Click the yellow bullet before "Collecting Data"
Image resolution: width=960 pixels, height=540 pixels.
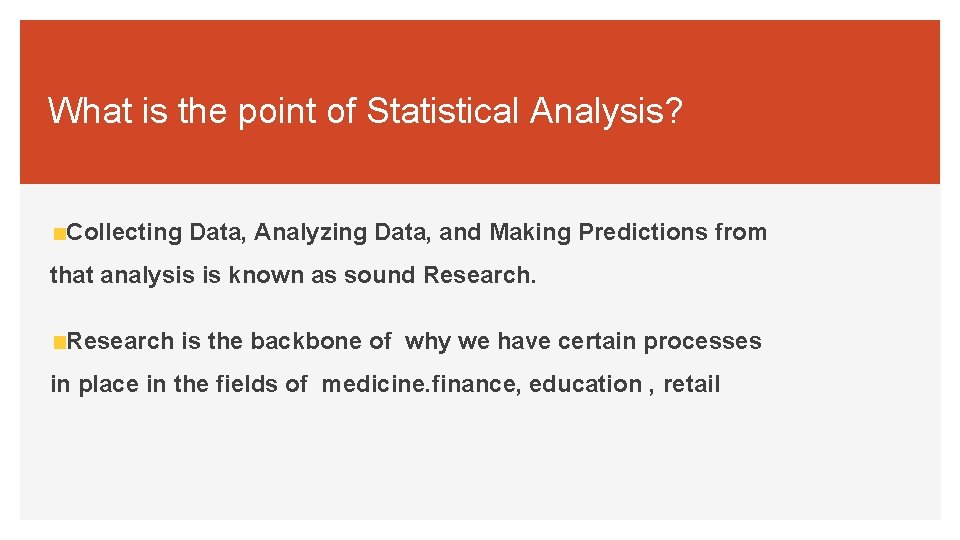click(x=59, y=234)
